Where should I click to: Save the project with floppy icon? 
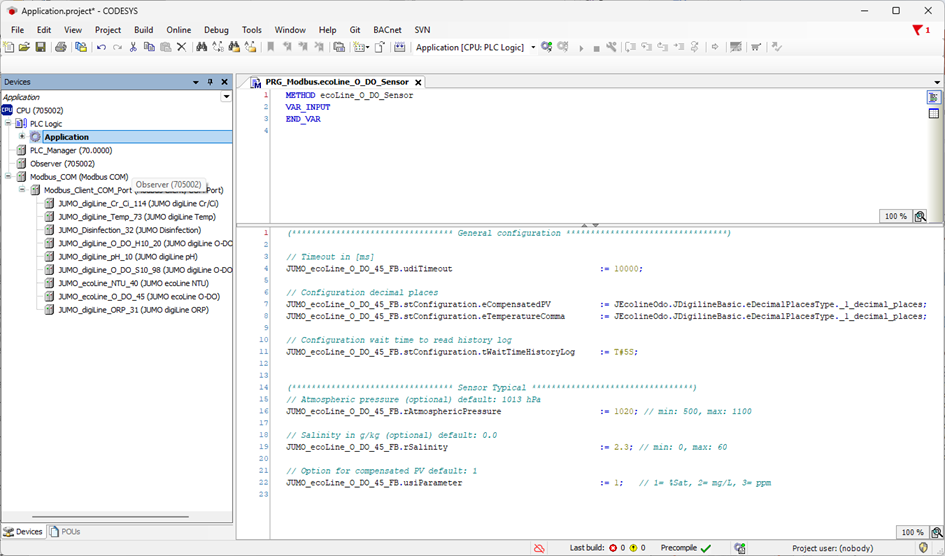[x=40, y=47]
